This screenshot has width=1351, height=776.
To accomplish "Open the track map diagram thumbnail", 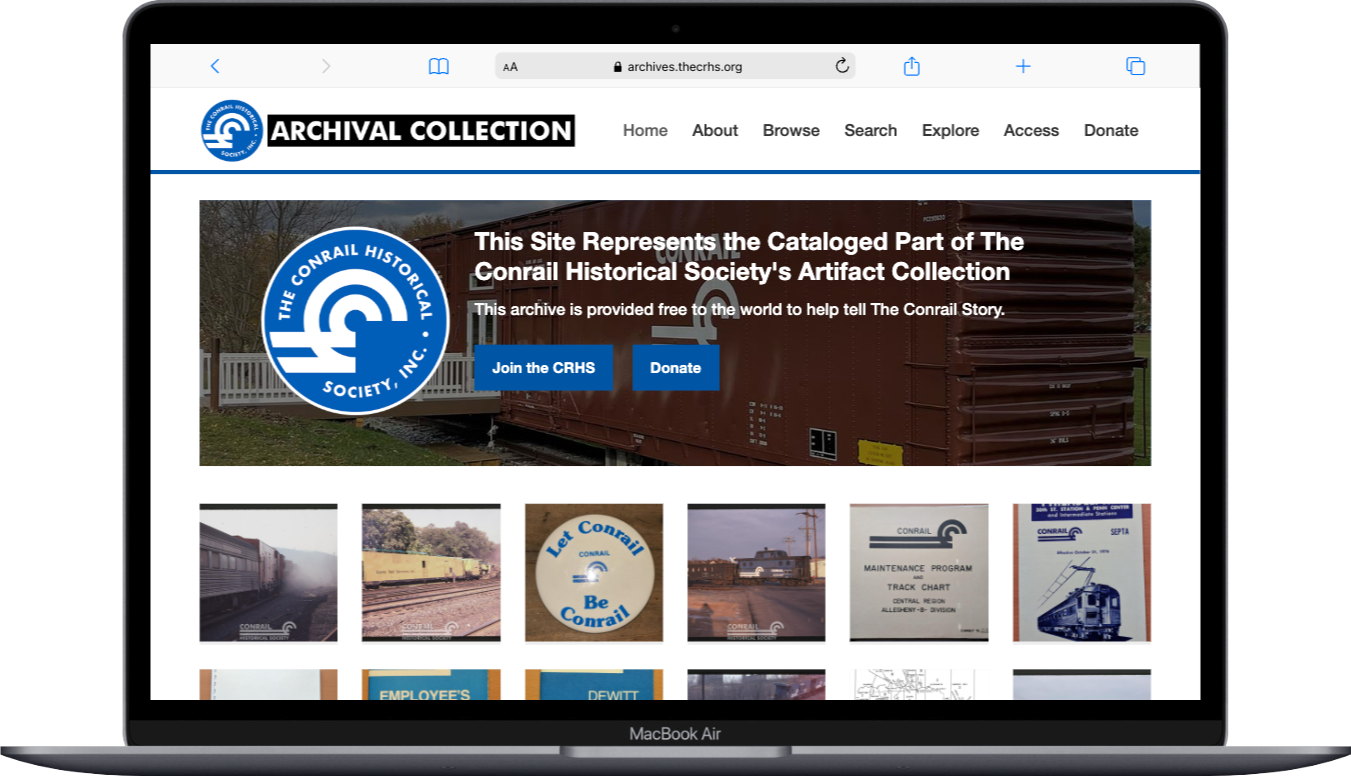I will pos(919,685).
